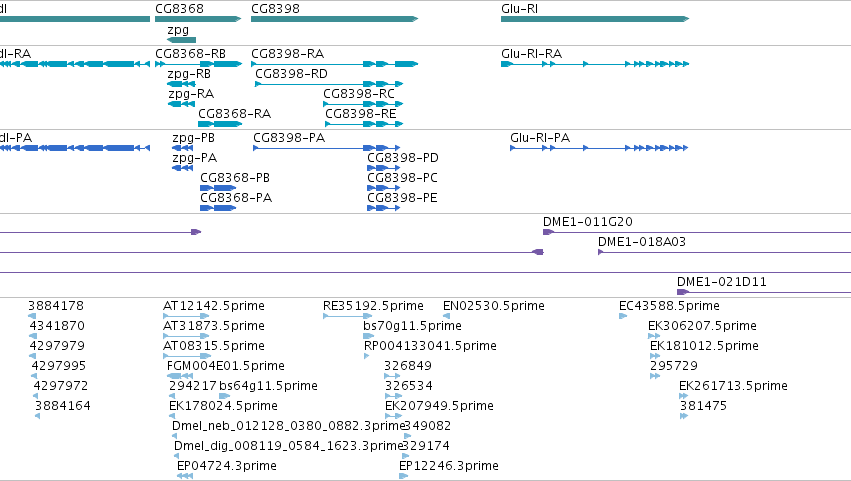Viewport: 851px width, 481px height.
Task: Click the CG8368-PA protein label
Action: pos(236,198)
